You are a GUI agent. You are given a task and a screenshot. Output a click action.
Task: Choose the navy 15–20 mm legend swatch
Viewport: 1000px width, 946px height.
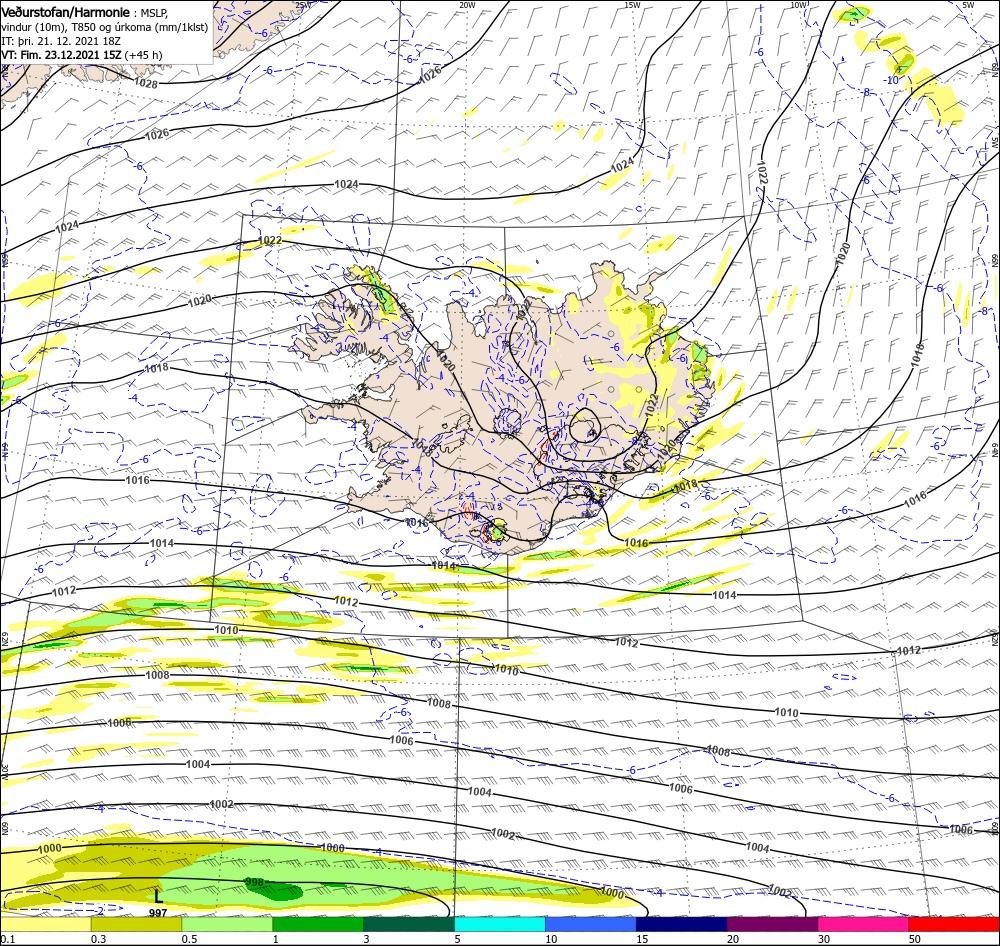pos(681,924)
